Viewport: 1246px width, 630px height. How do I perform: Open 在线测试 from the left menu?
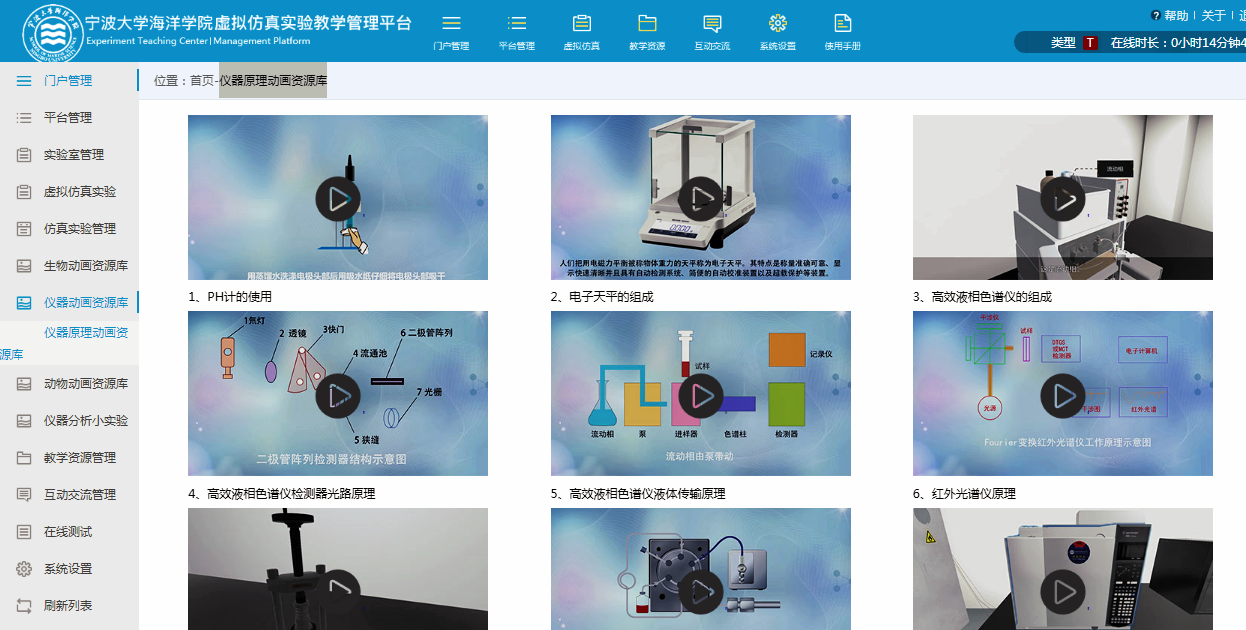click(x=68, y=532)
